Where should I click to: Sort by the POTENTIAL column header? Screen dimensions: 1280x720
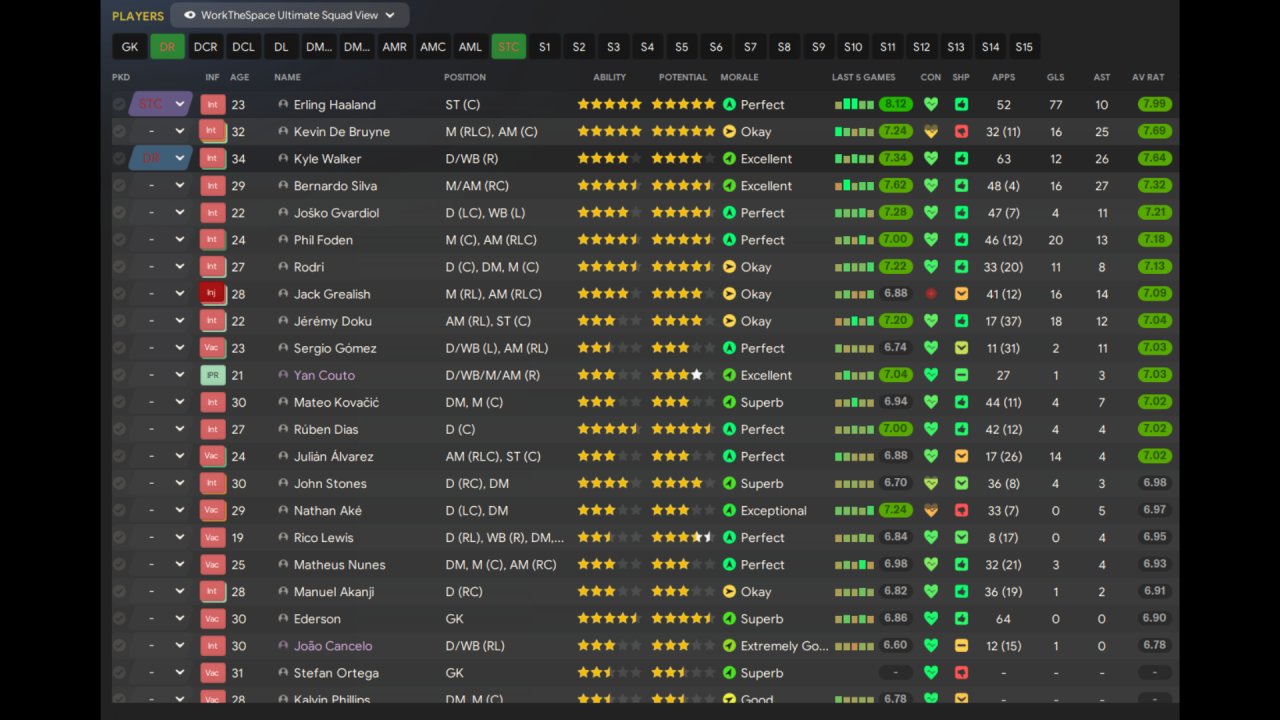point(683,77)
